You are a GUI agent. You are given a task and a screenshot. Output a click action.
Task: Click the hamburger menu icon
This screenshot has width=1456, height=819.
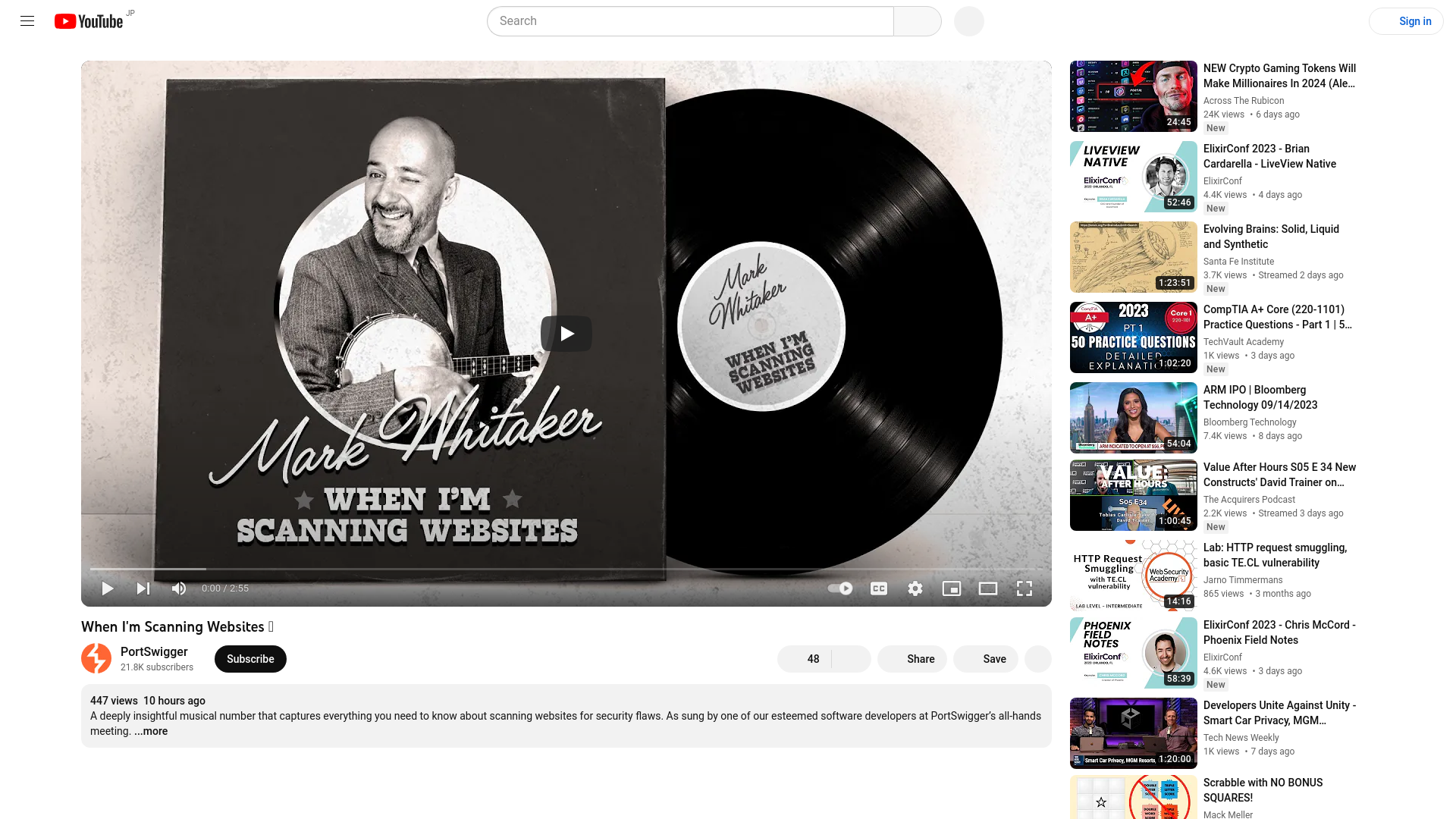point(27,21)
